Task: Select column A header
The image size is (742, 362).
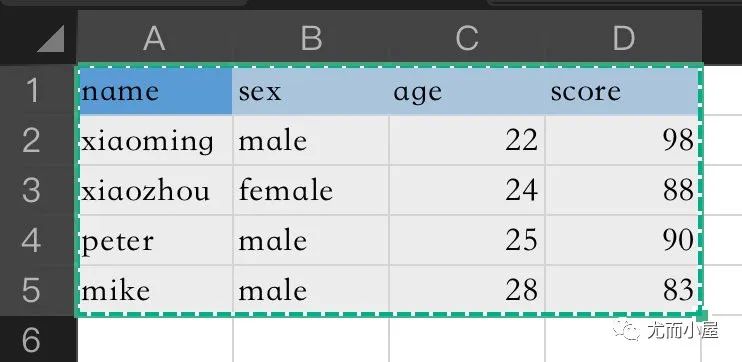Action: (155, 38)
